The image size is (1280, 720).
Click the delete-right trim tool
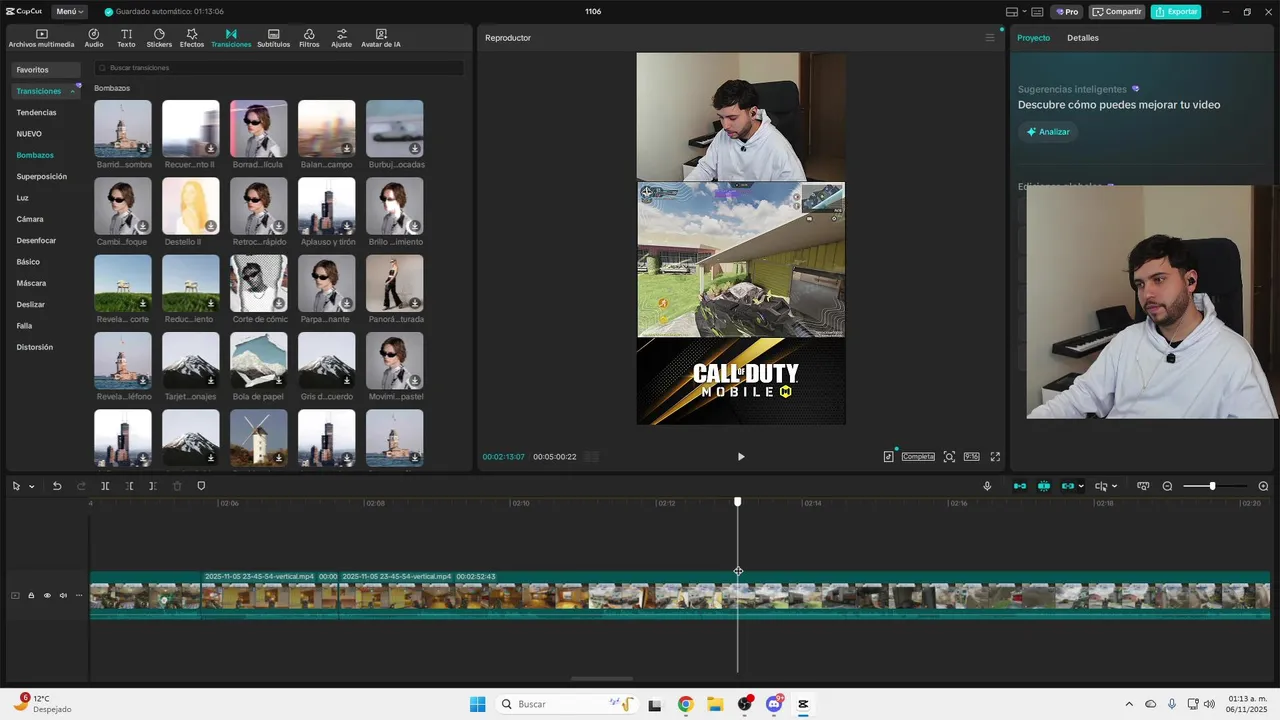152,486
